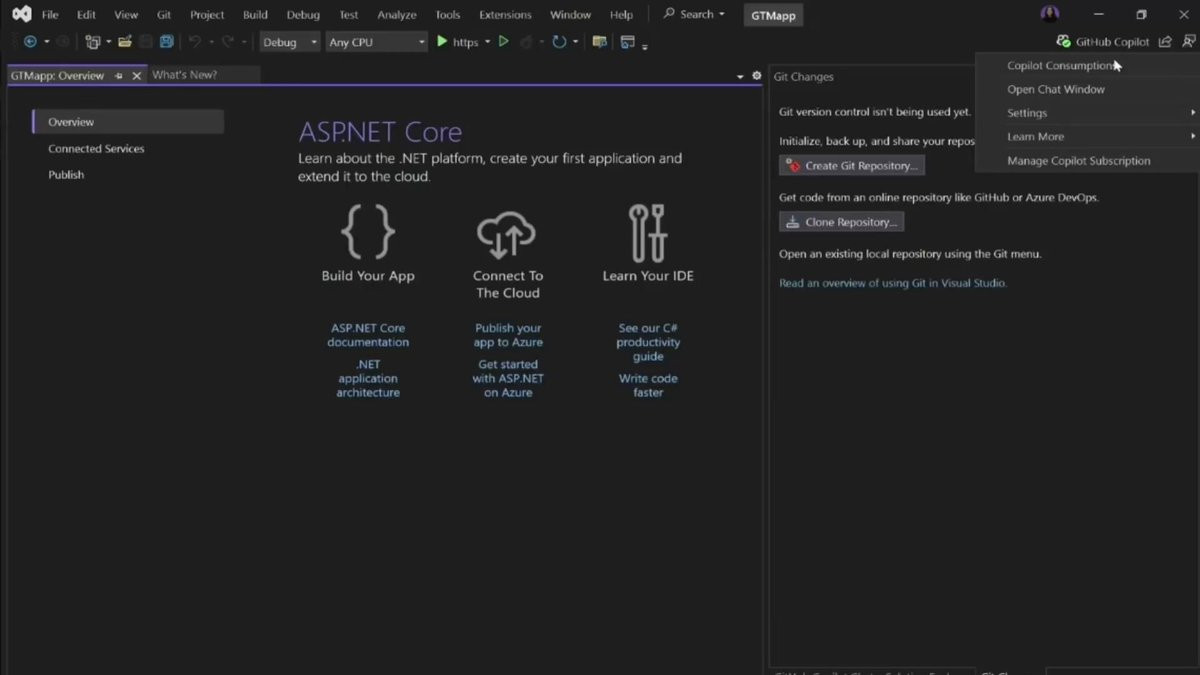The image size is (1200, 675).
Task: Expand the Navigate Backward history dropdown arrow
Action: [x=46, y=42]
